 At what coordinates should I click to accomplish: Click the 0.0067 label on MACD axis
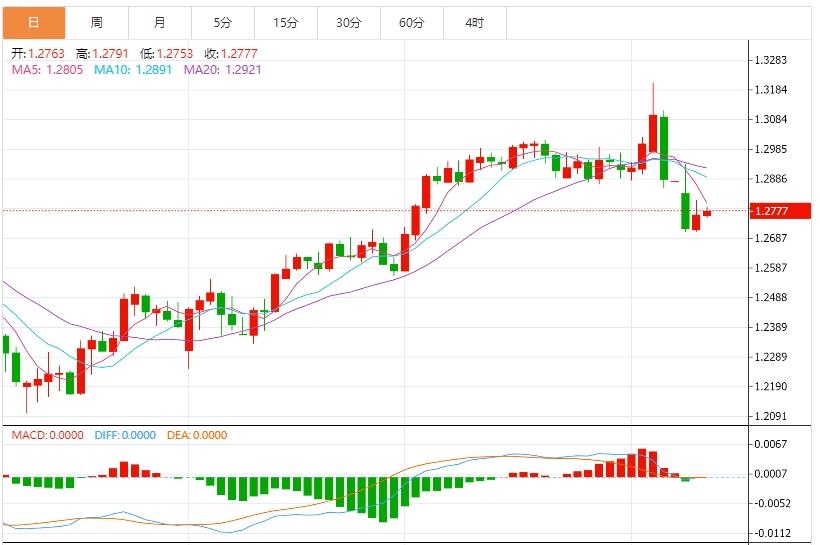(x=773, y=444)
